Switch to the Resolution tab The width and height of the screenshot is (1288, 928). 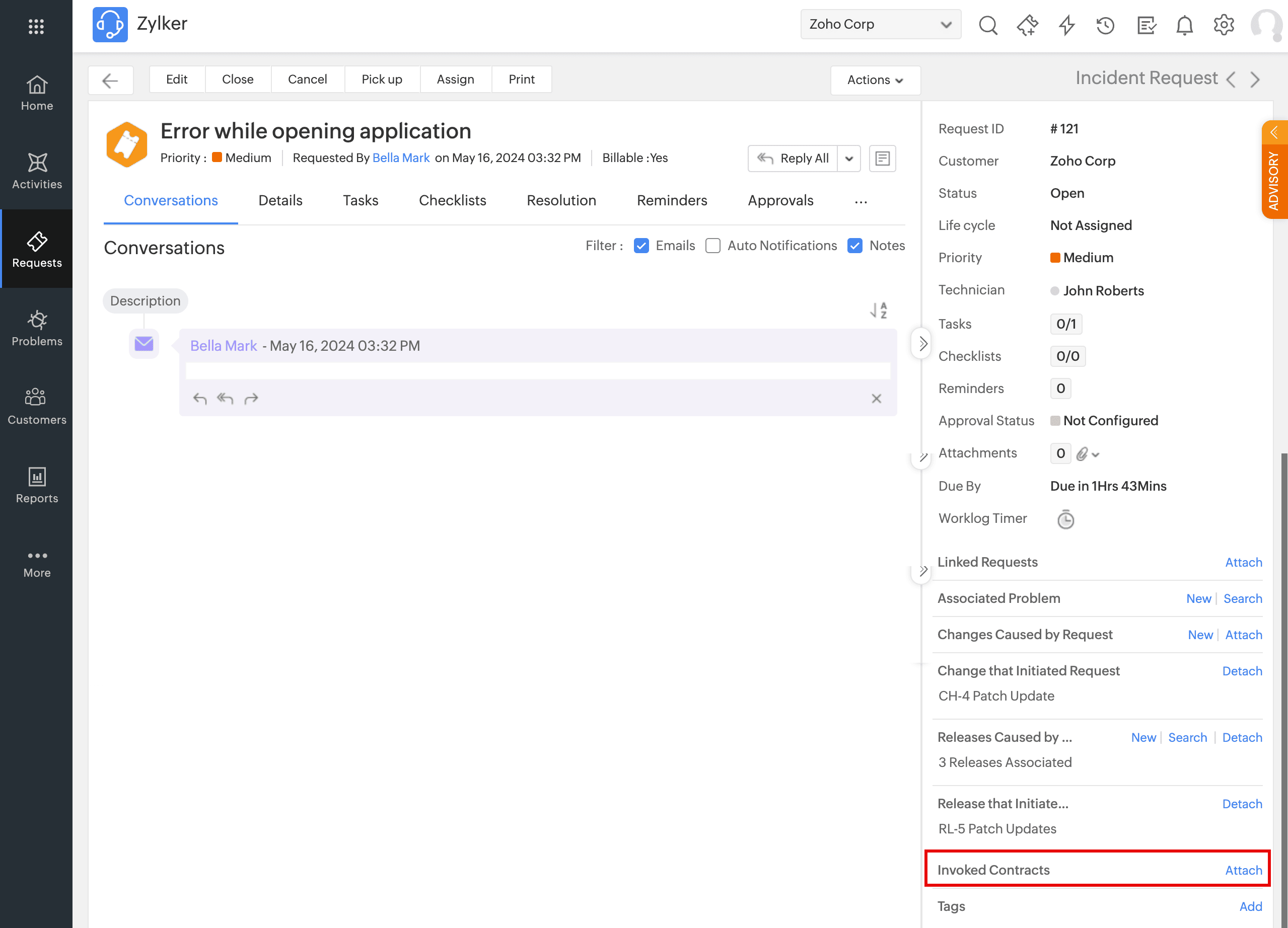click(561, 200)
